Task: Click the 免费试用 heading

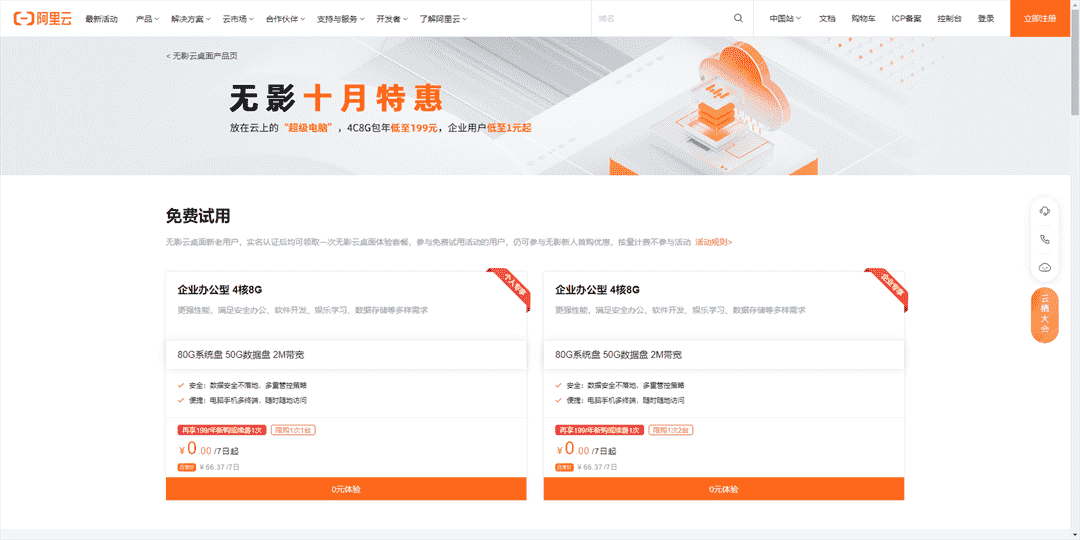Action: [x=198, y=216]
